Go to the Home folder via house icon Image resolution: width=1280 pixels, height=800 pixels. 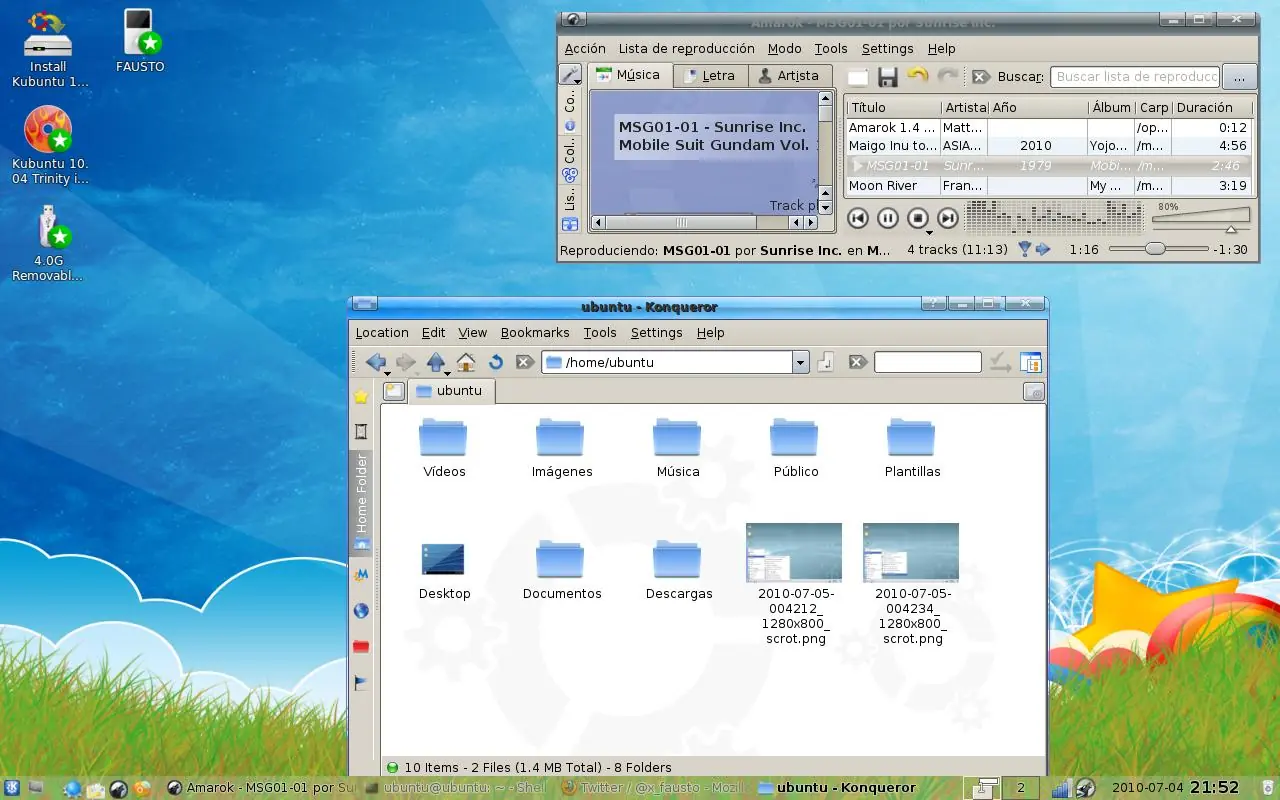point(465,362)
